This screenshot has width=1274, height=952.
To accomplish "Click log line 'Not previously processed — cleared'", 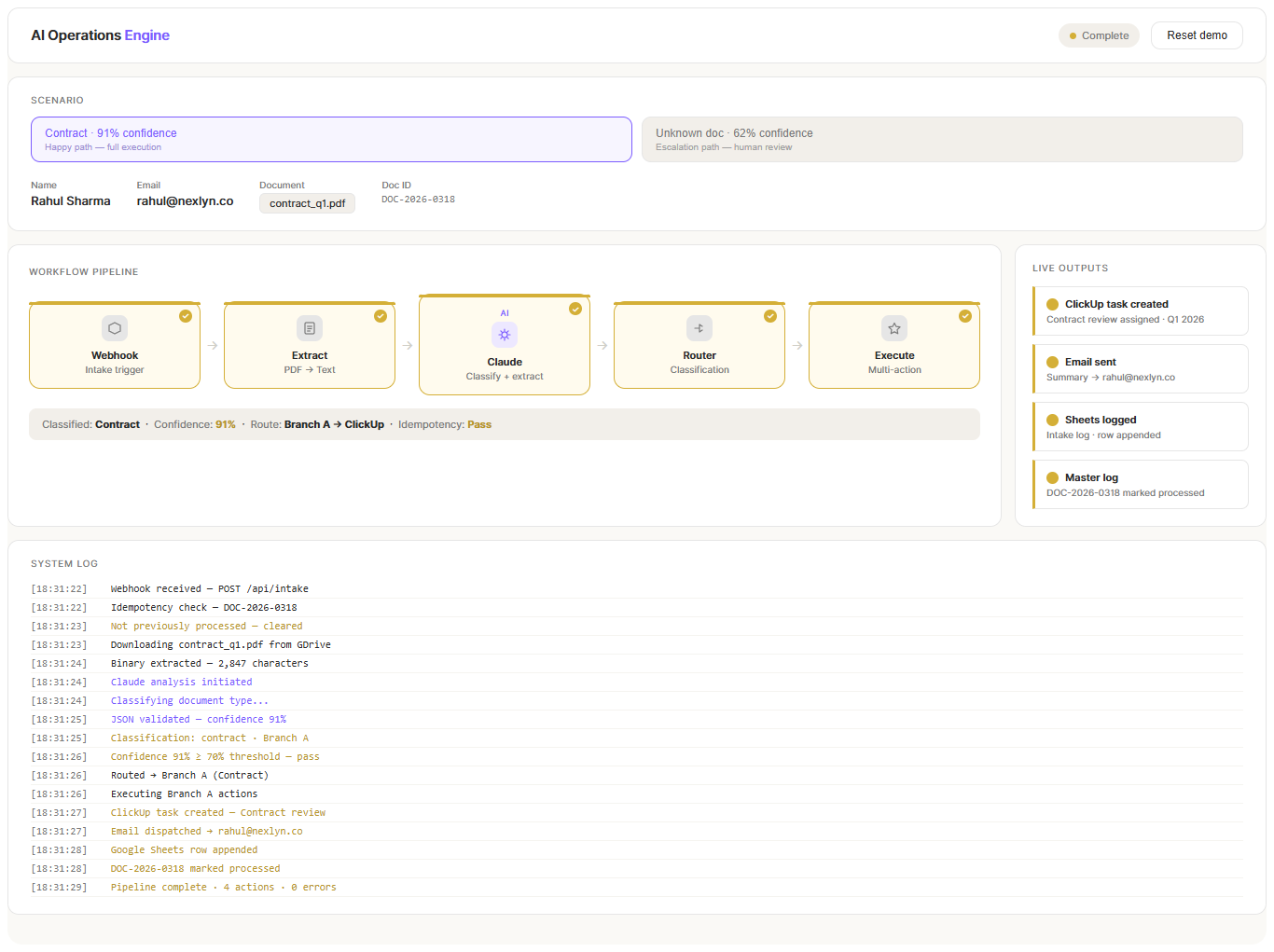I will (206, 627).
